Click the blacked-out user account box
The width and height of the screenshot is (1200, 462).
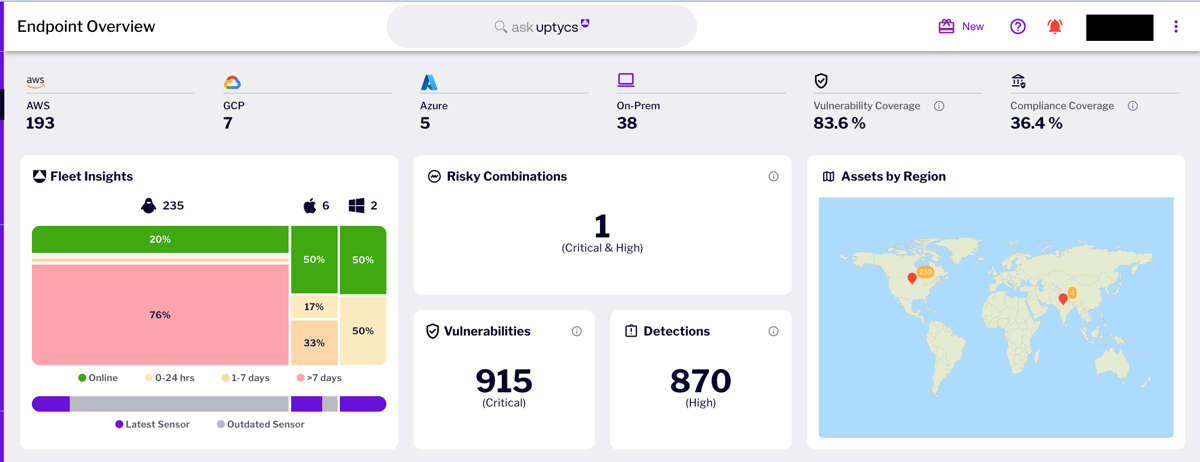(x=1120, y=27)
